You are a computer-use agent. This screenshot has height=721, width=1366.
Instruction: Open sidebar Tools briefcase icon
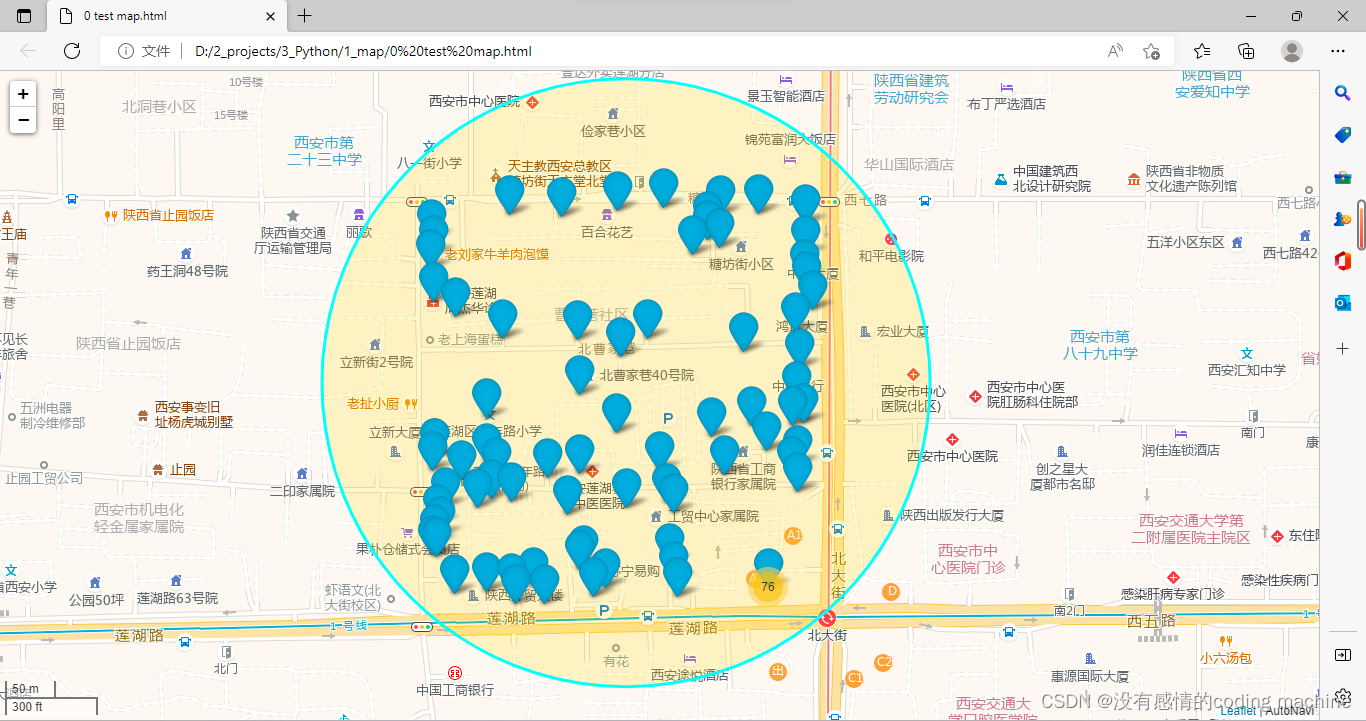1343,178
